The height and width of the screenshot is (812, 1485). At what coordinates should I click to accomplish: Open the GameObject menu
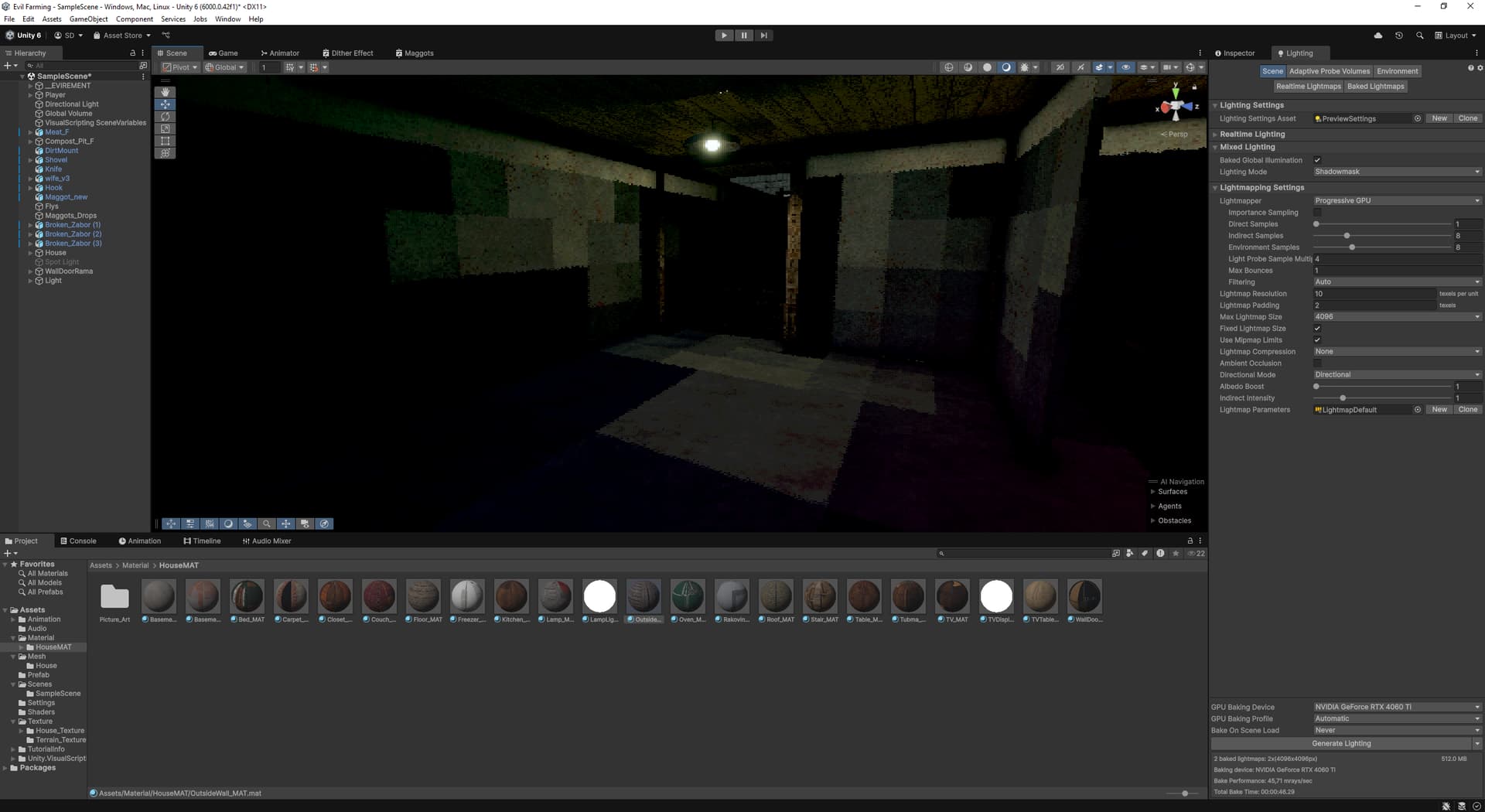tap(87, 19)
